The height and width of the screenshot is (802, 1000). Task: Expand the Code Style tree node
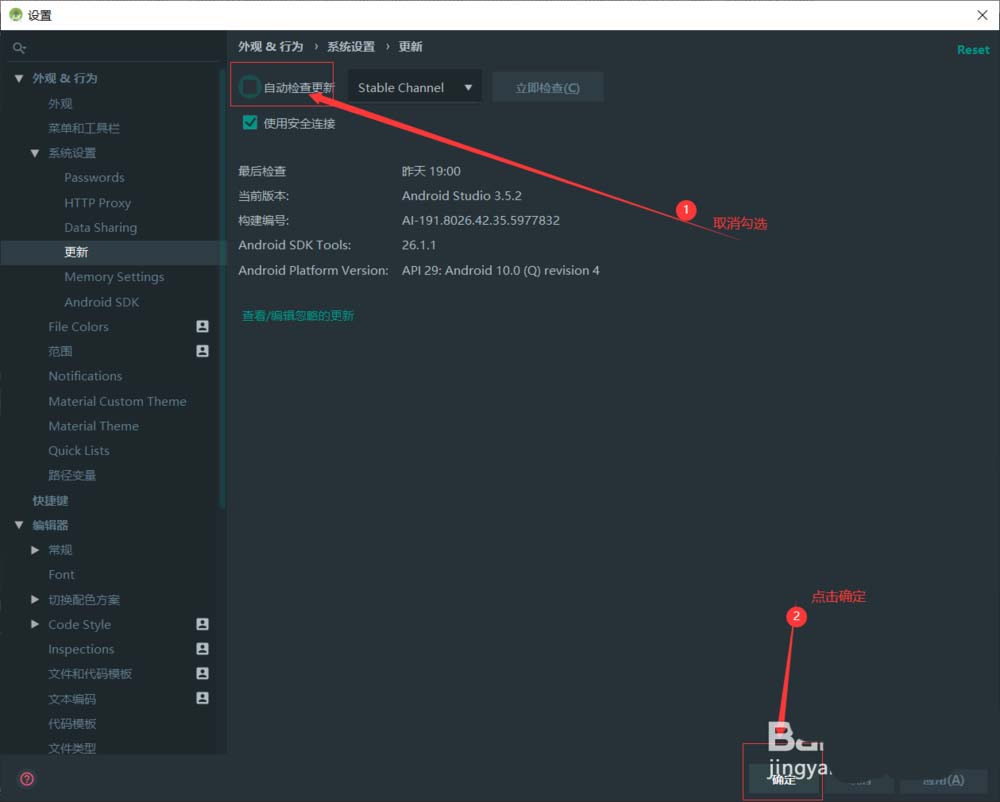35,624
